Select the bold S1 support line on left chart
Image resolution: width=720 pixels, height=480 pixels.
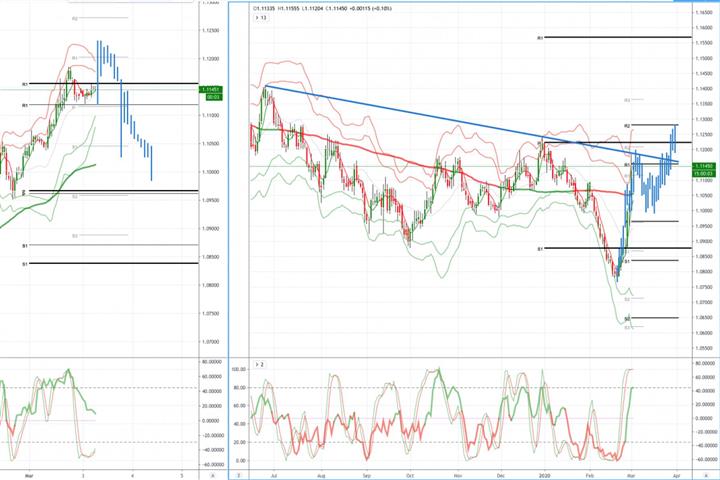(x=112, y=263)
